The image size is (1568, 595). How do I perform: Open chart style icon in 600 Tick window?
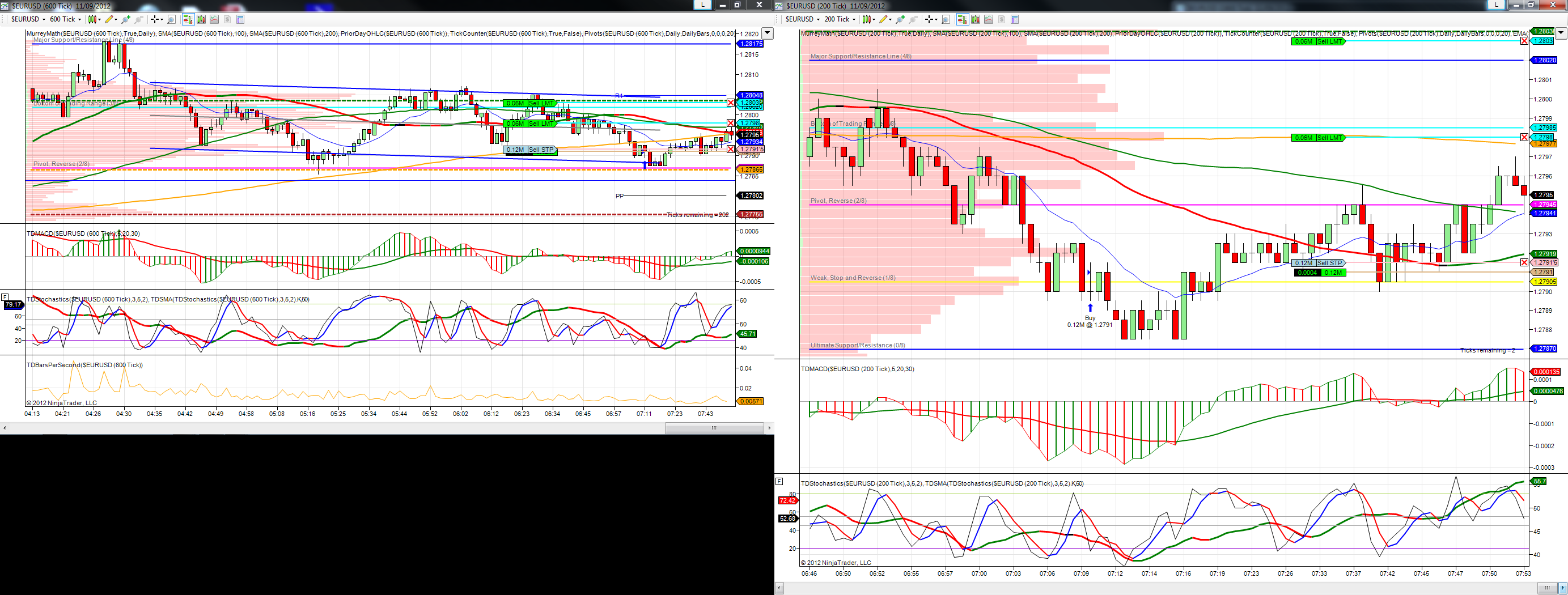(92, 19)
